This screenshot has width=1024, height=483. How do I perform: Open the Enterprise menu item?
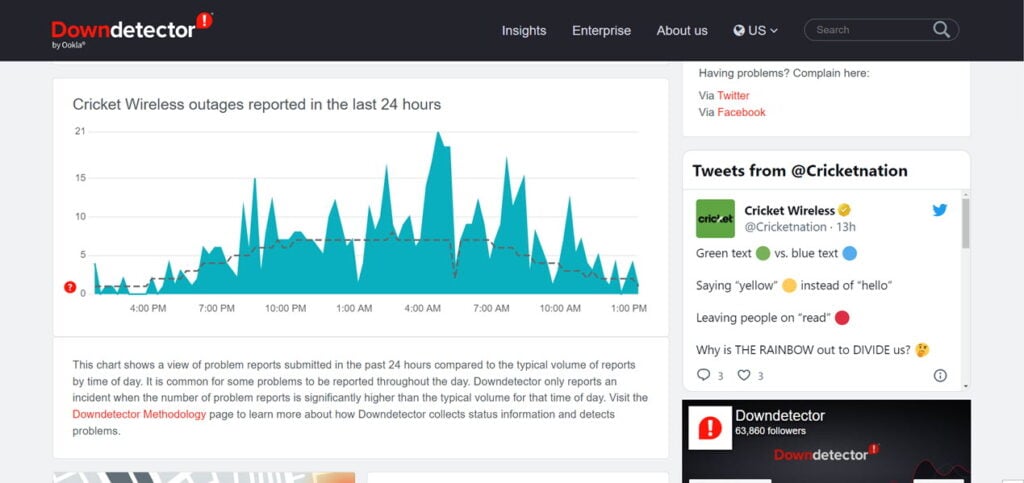[601, 31]
